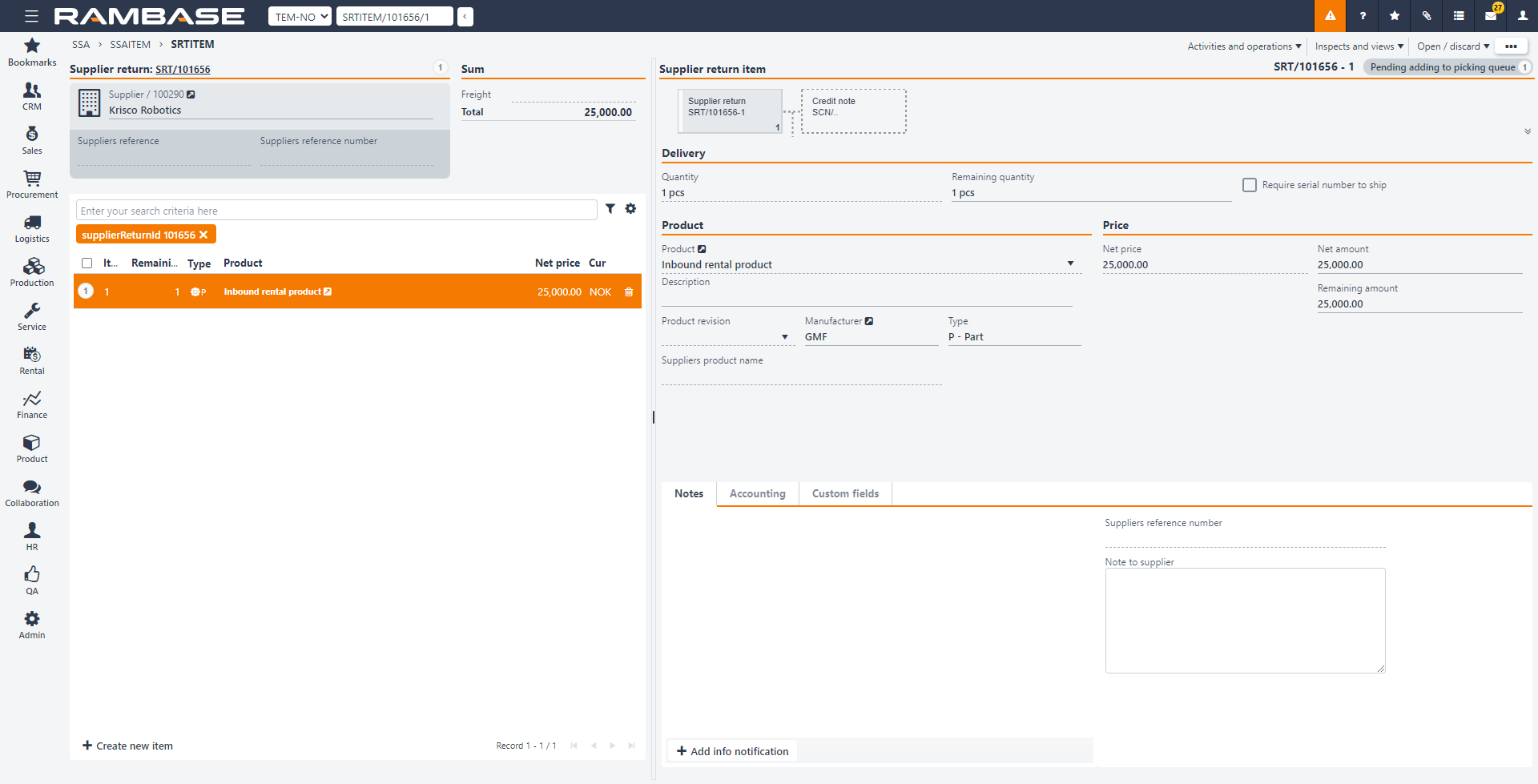Open the alert warning triangle icon
Image resolution: width=1538 pixels, height=784 pixels.
coord(1330,16)
